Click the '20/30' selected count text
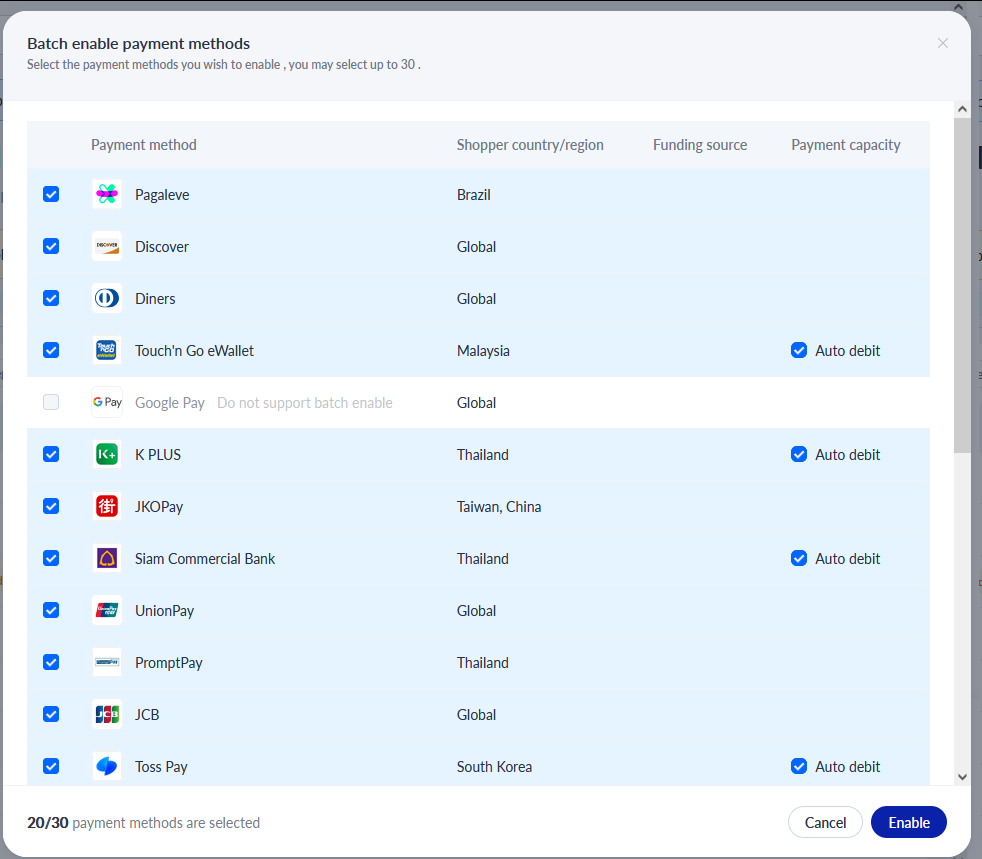982x859 pixels. pos(48,823)
